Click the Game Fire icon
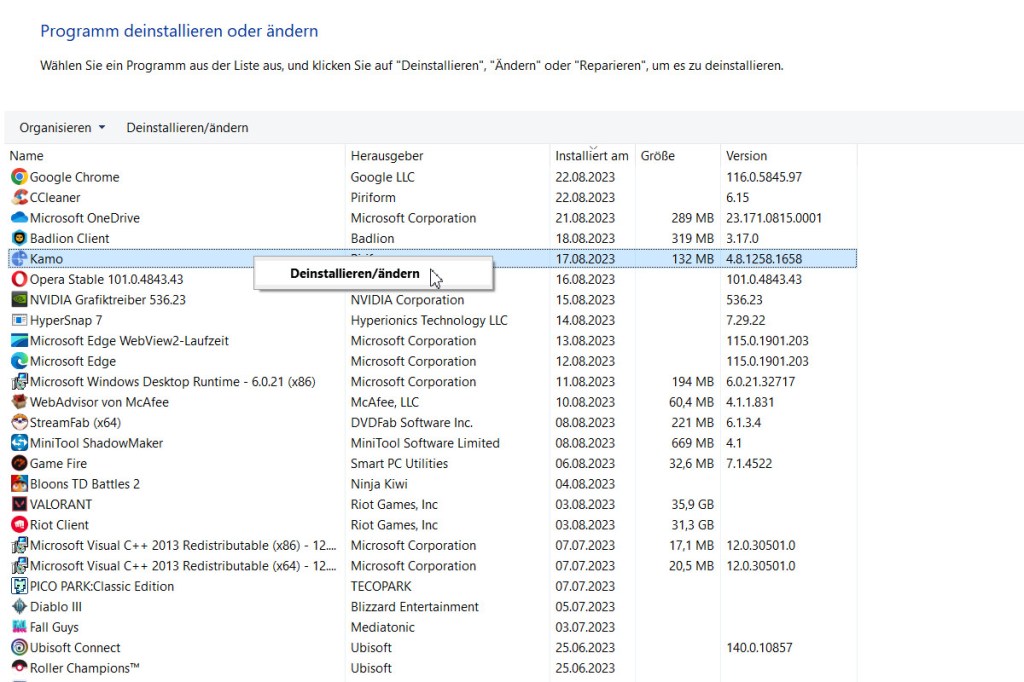 [20, 463]
